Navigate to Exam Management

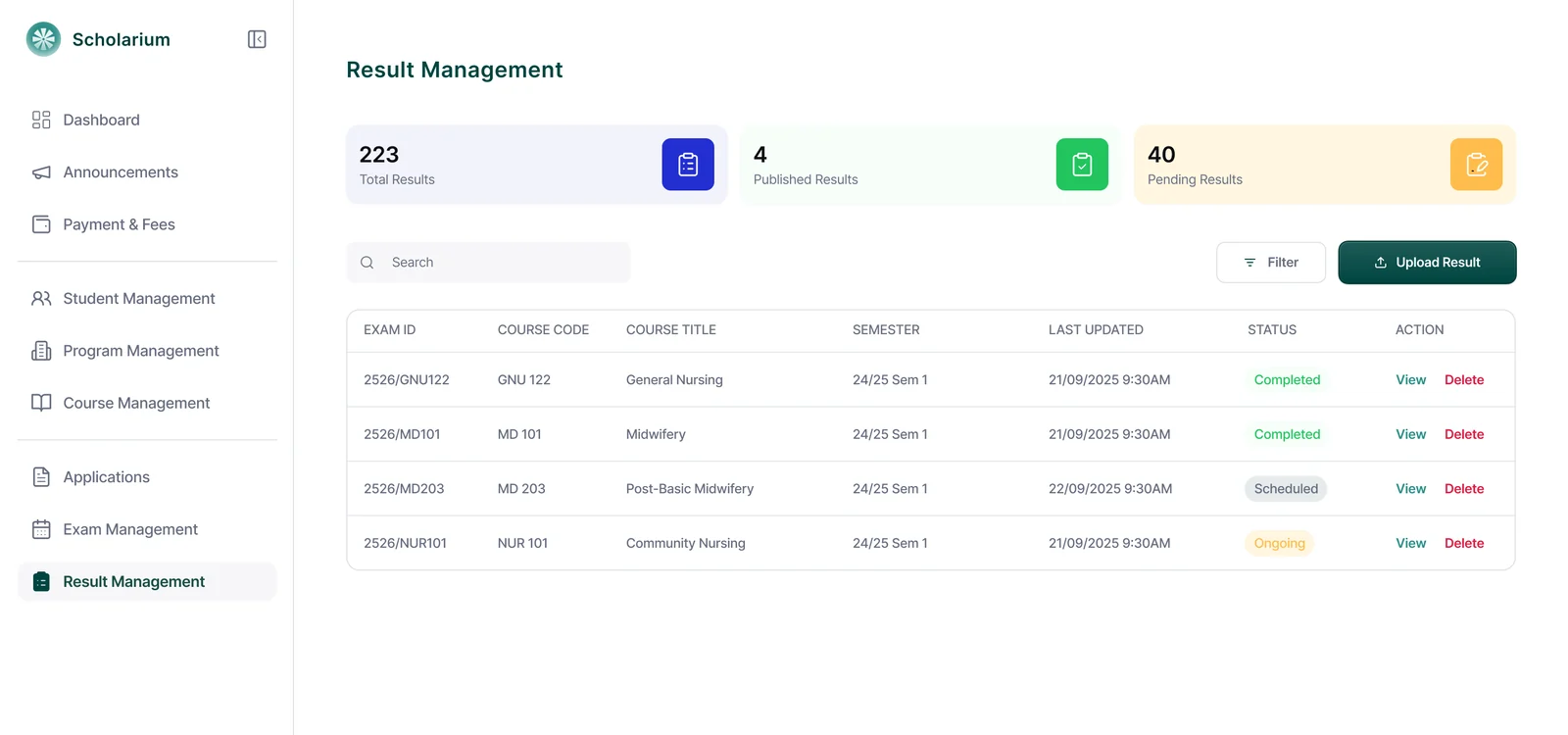(147, 529)
